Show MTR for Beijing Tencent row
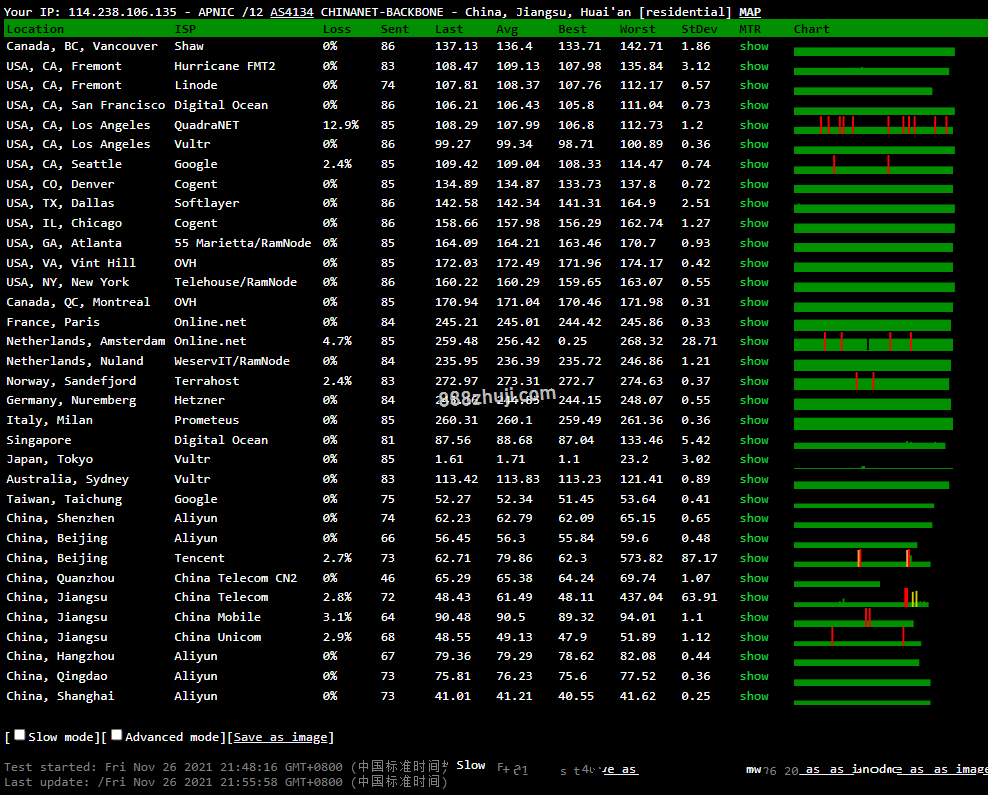Screen dimensions: 988x795 pyautogui.click(x=754, y=558)
